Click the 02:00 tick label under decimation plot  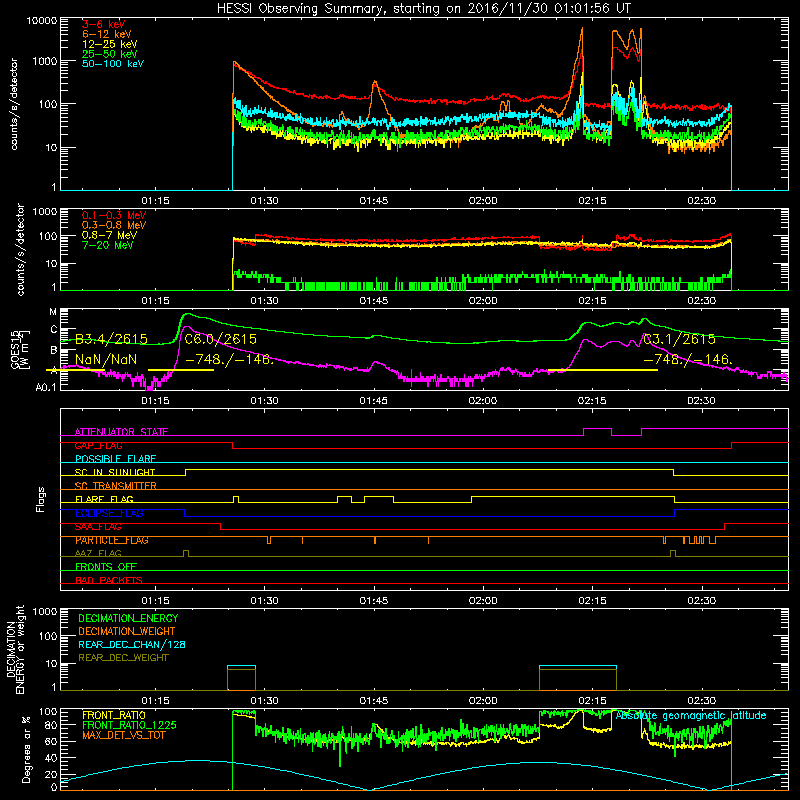click(483, 701)
